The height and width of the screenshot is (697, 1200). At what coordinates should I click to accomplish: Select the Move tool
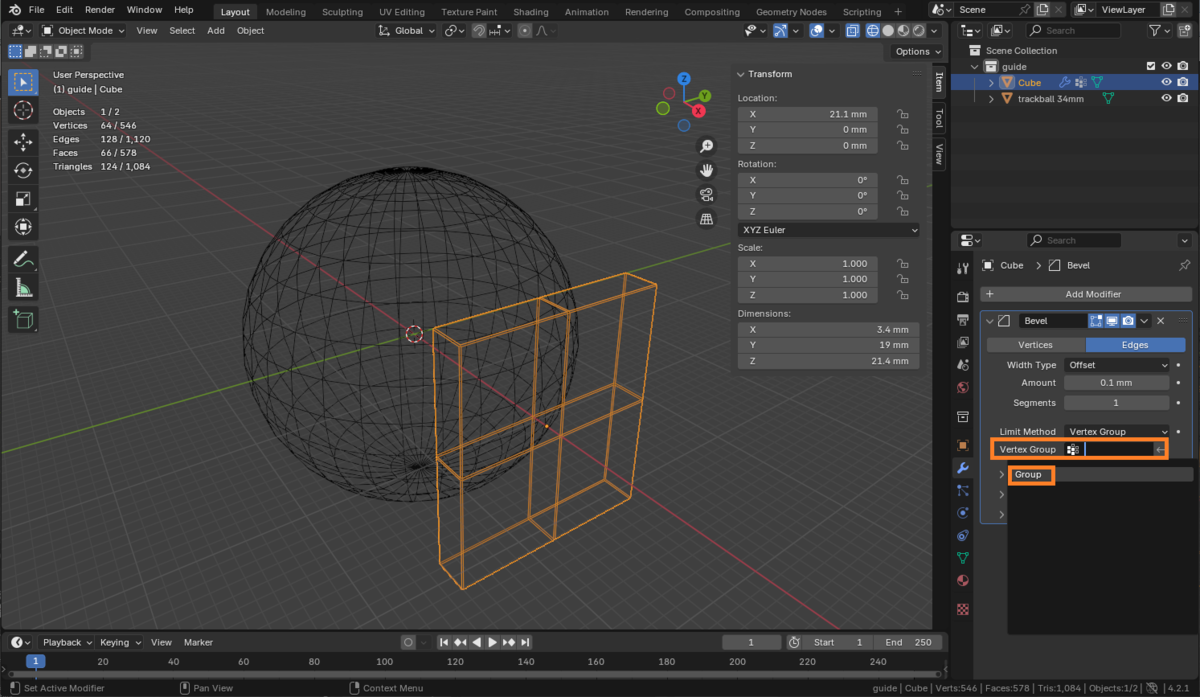(23, 143)
